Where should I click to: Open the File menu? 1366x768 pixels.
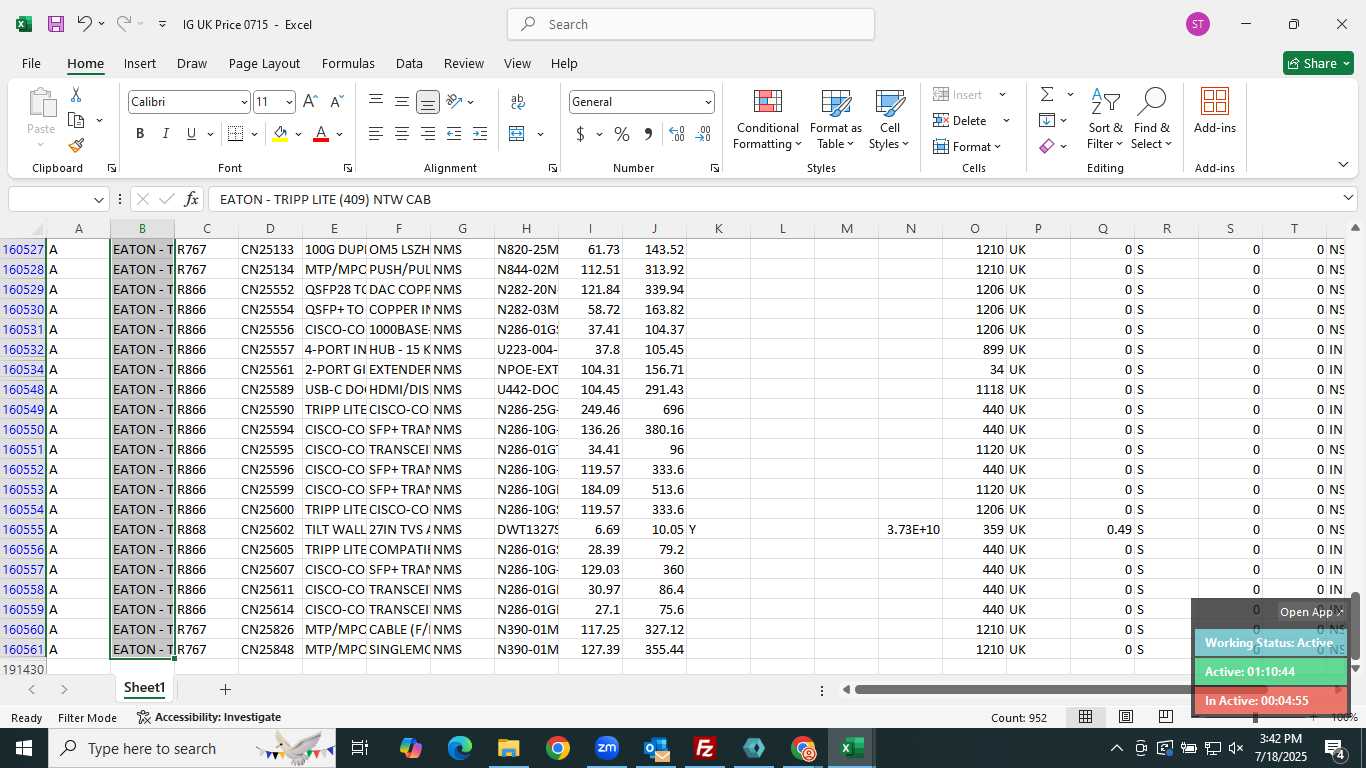(32, 63)
